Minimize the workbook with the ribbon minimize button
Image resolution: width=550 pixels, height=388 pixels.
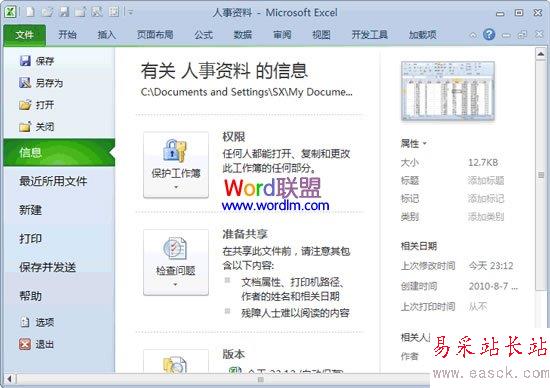506,35
